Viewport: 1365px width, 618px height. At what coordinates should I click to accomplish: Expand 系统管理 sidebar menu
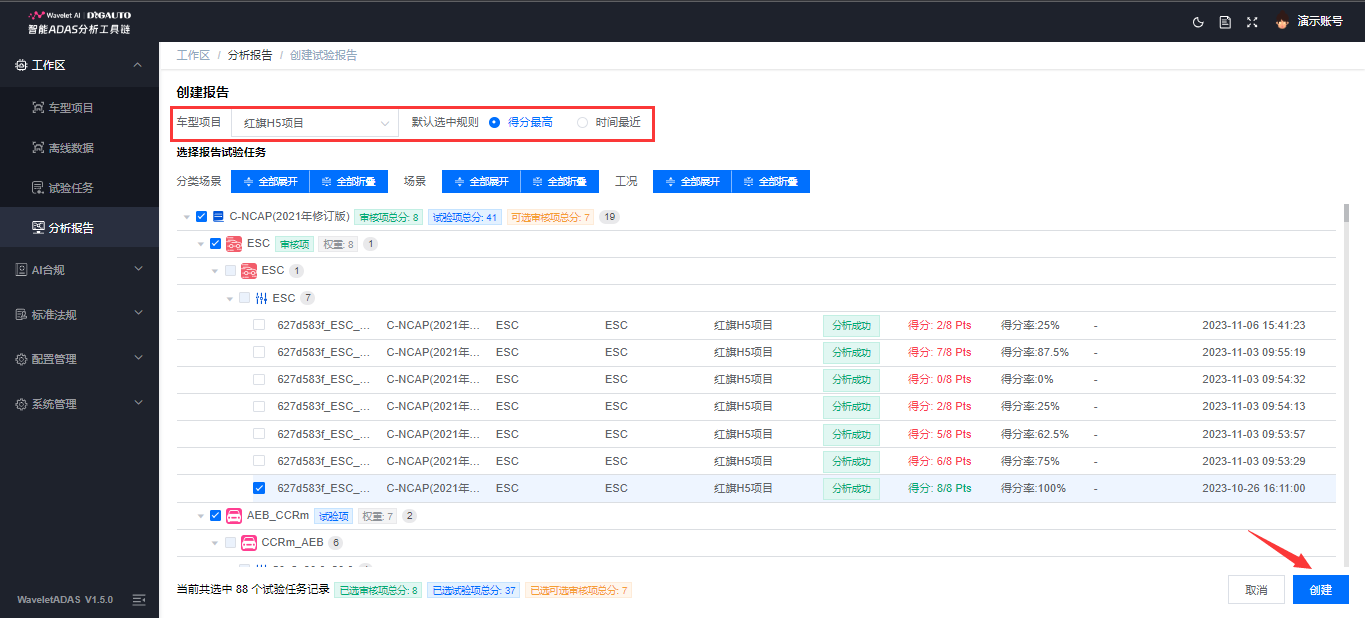[79, 404]
